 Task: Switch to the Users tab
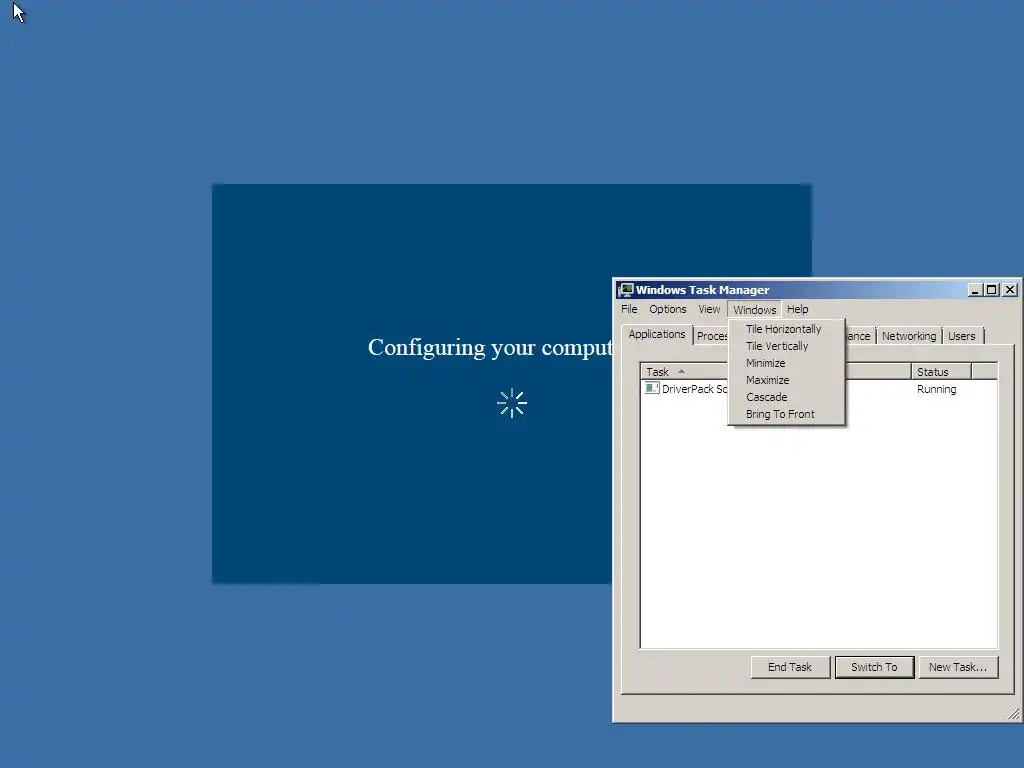click(962, 336)
